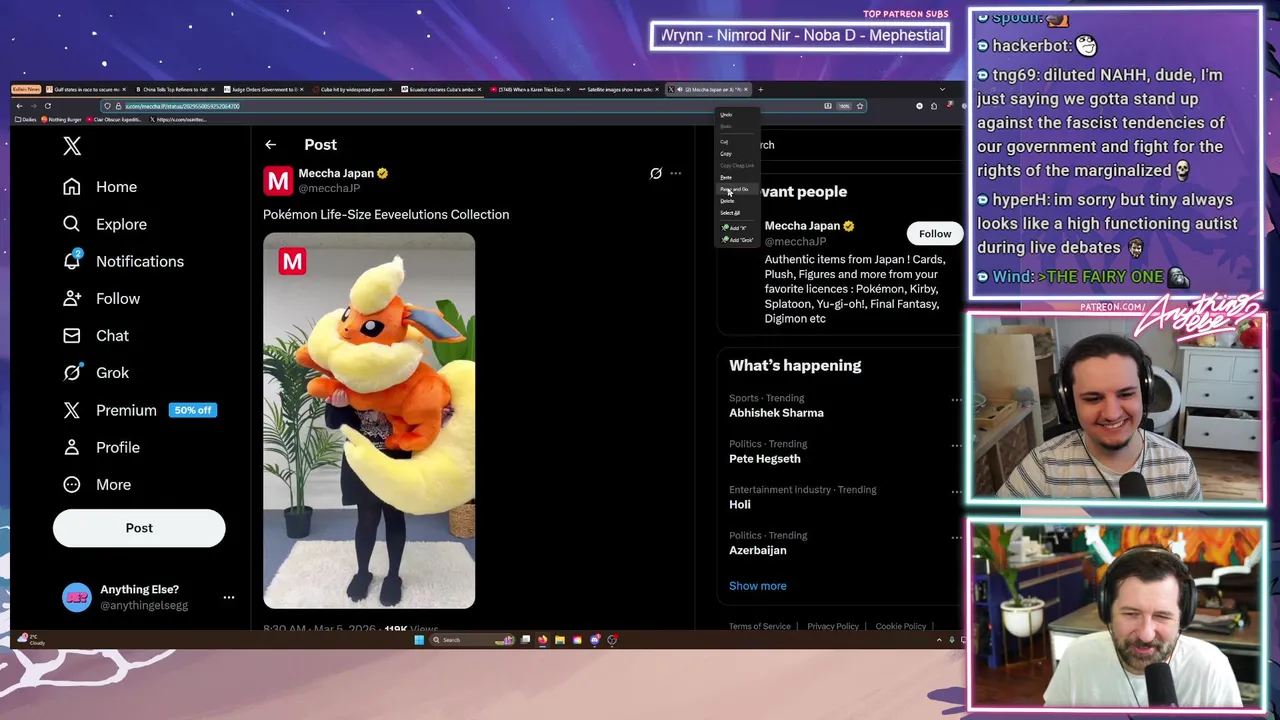Open the Flareon plush image
The height and width of the screenshot is (720, 1280).
coord(369,420)
